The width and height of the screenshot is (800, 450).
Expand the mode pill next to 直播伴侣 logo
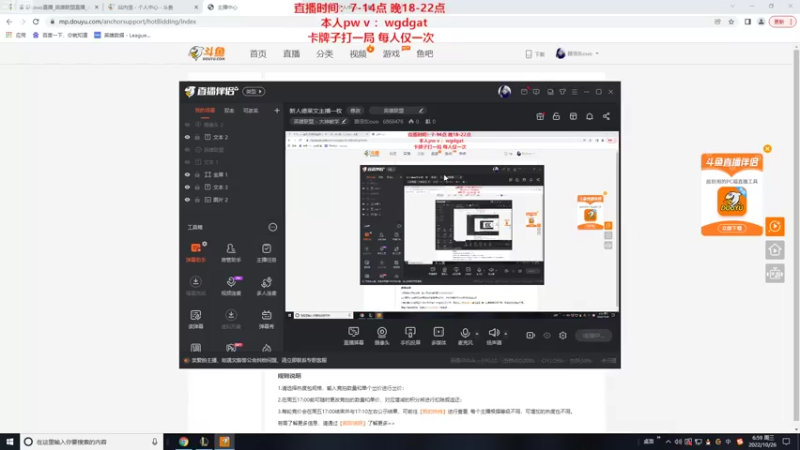coord(254,92)
